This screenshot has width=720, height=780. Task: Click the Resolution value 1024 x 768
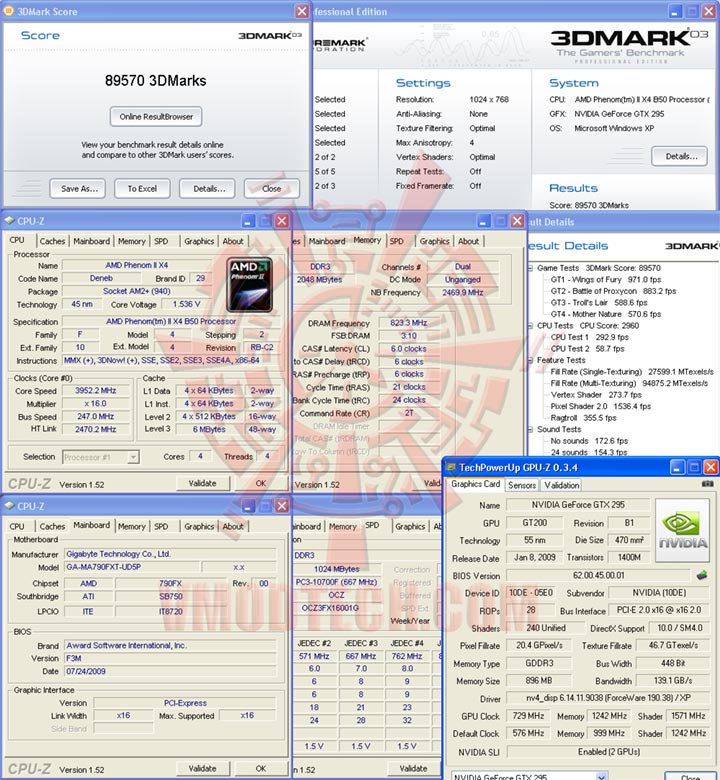pyautogui.click(x=489, y=99)
